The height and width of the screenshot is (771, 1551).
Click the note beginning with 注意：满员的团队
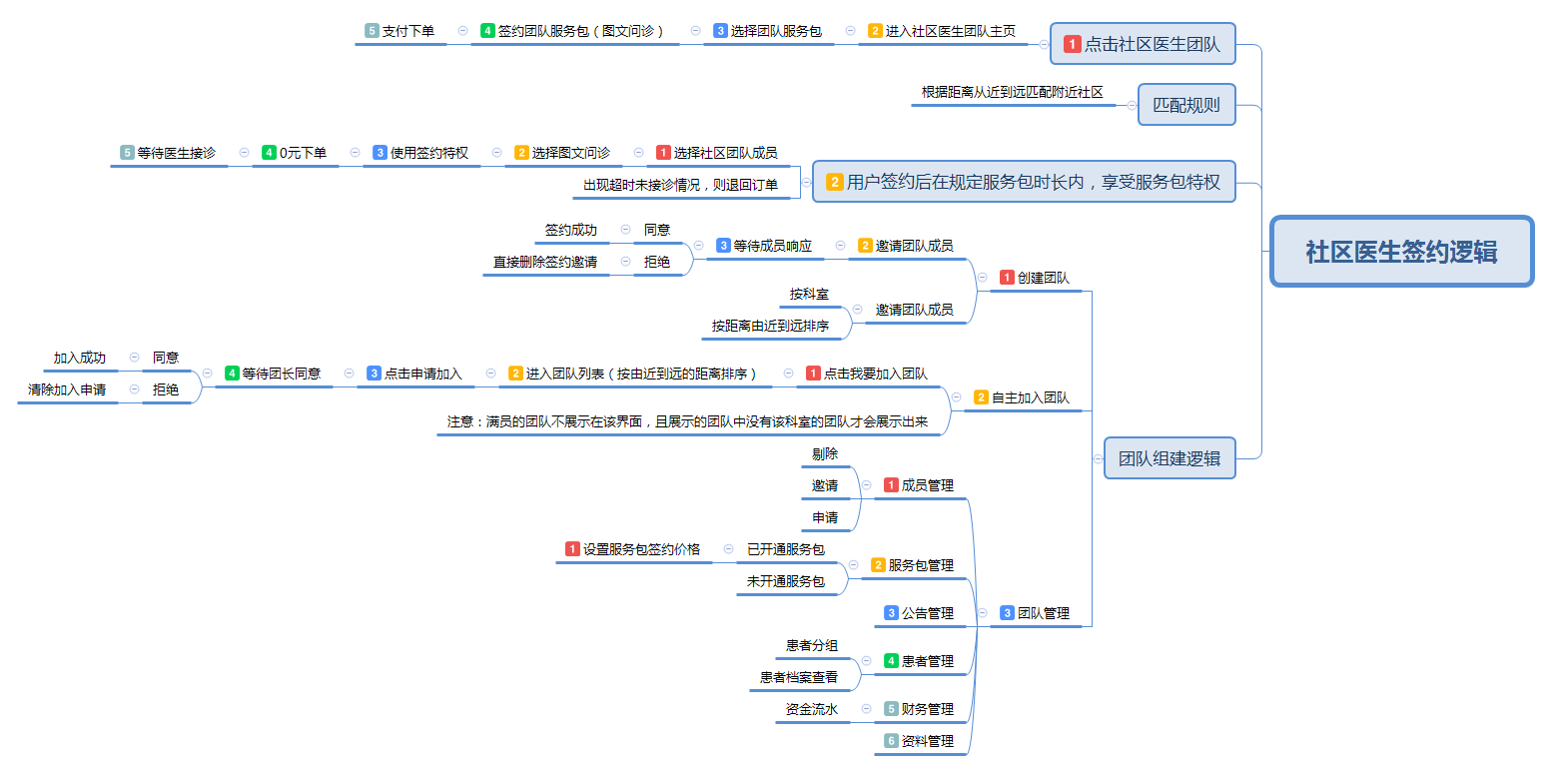tap(687, 422)
